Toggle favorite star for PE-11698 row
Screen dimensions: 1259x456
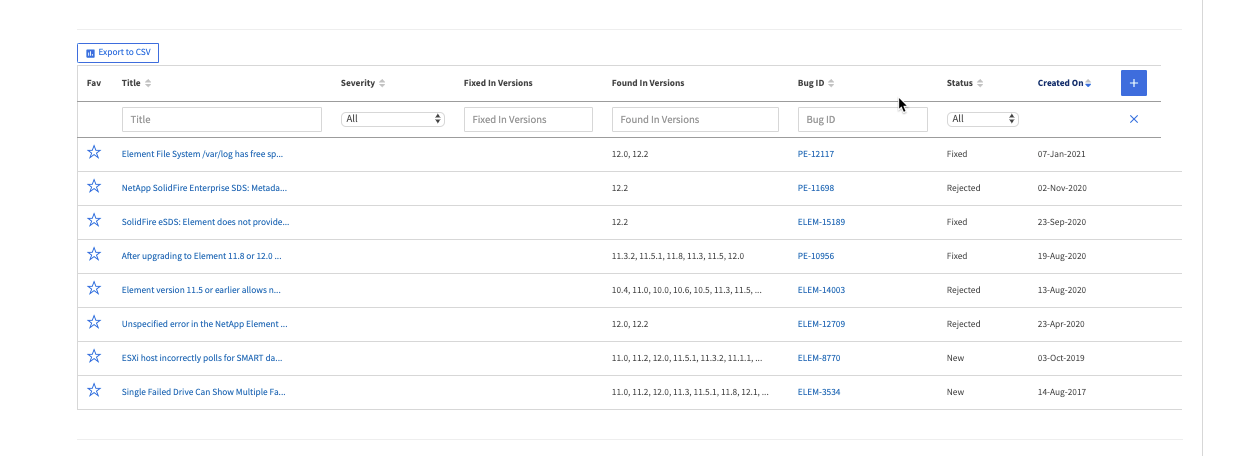pyautogui.click(x=94, y=187)
